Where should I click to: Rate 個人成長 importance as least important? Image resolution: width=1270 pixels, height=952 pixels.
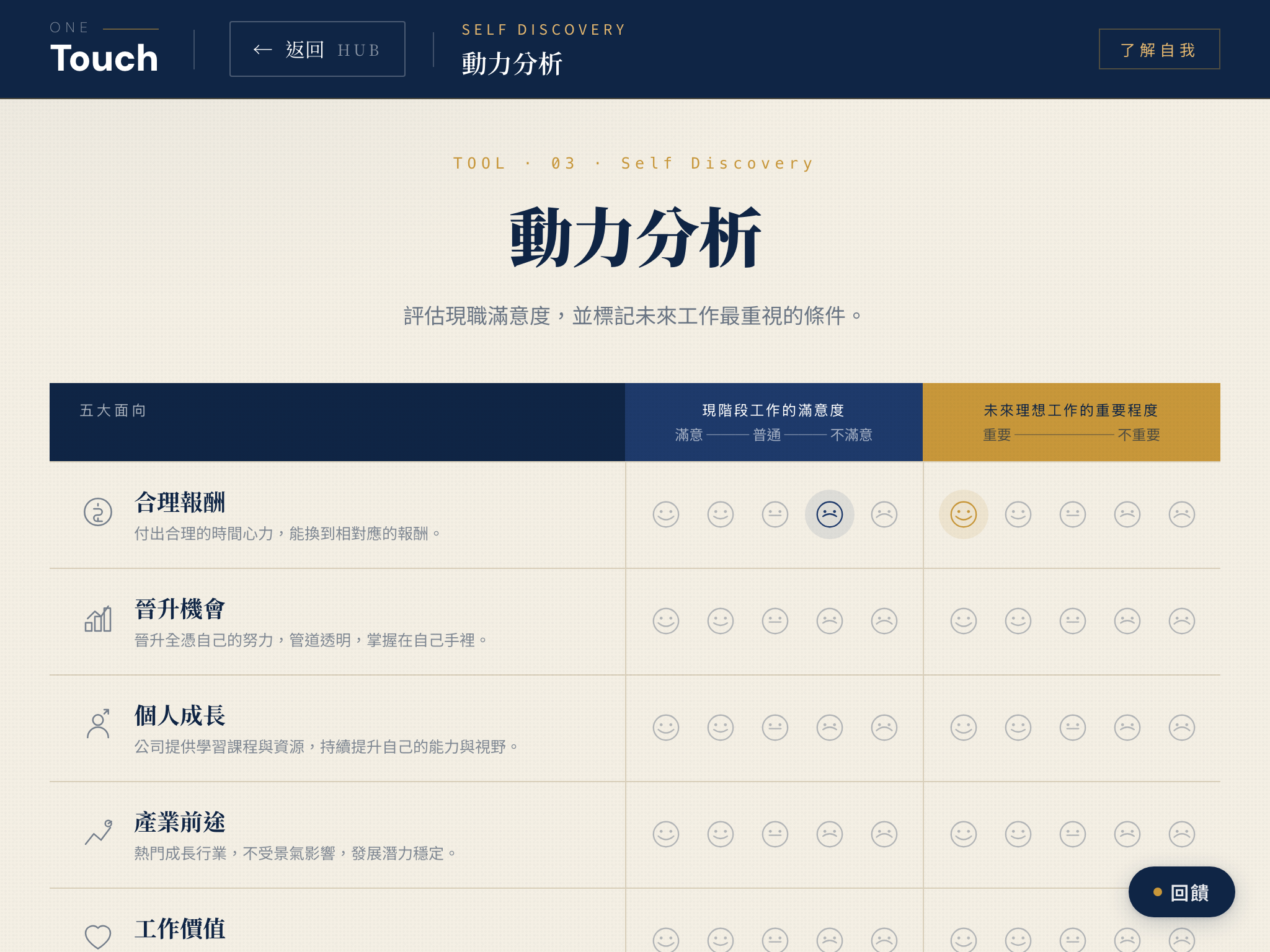pyautogui.click(x=1182, y=728)
